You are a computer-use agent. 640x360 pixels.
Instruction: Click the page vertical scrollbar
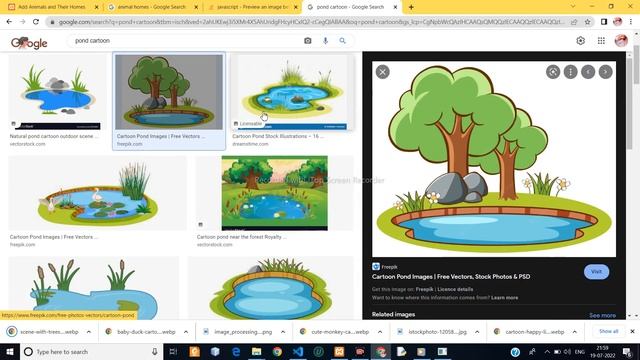point(637,65)
